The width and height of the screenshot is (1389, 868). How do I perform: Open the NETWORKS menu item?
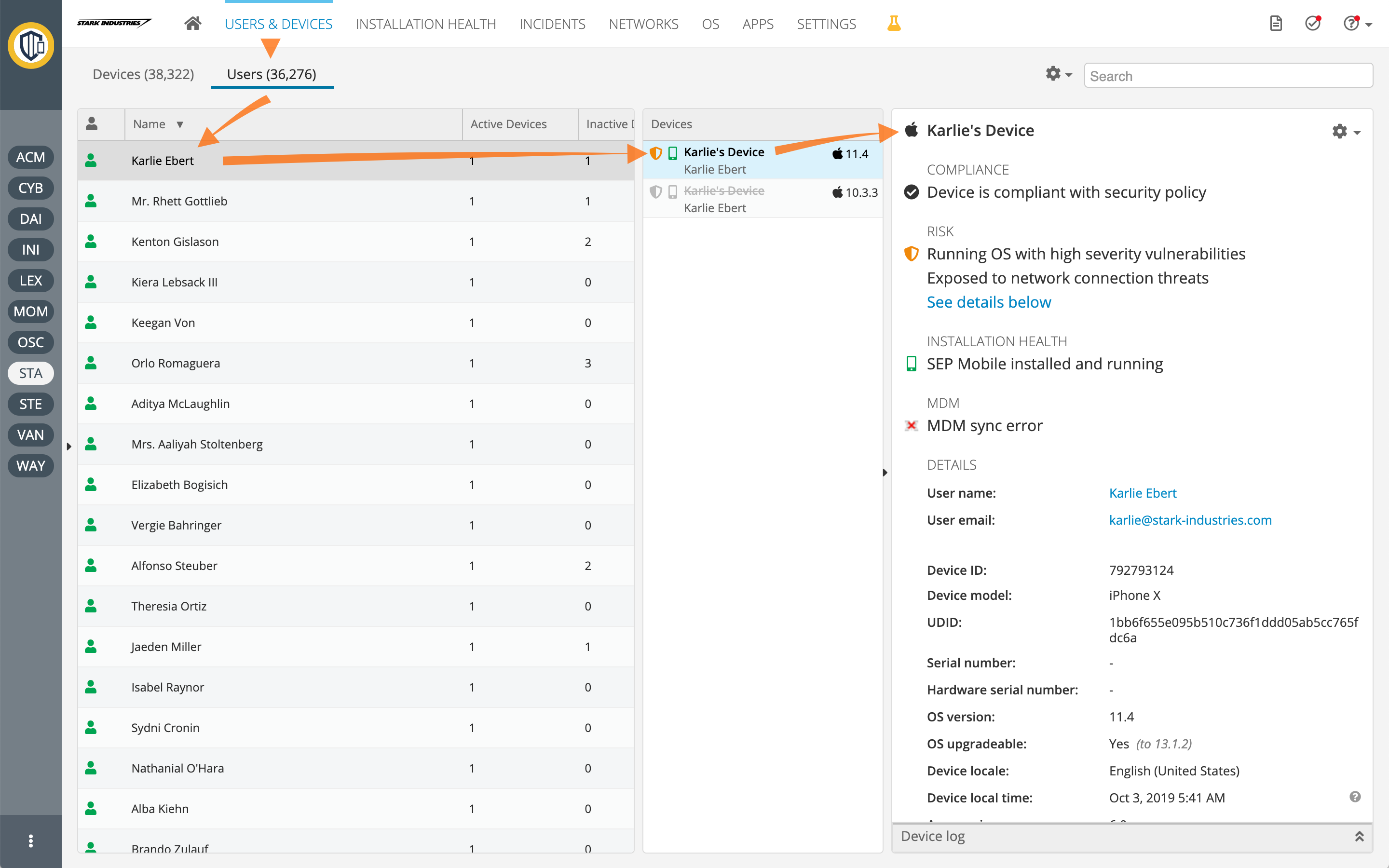pos(643,24)
